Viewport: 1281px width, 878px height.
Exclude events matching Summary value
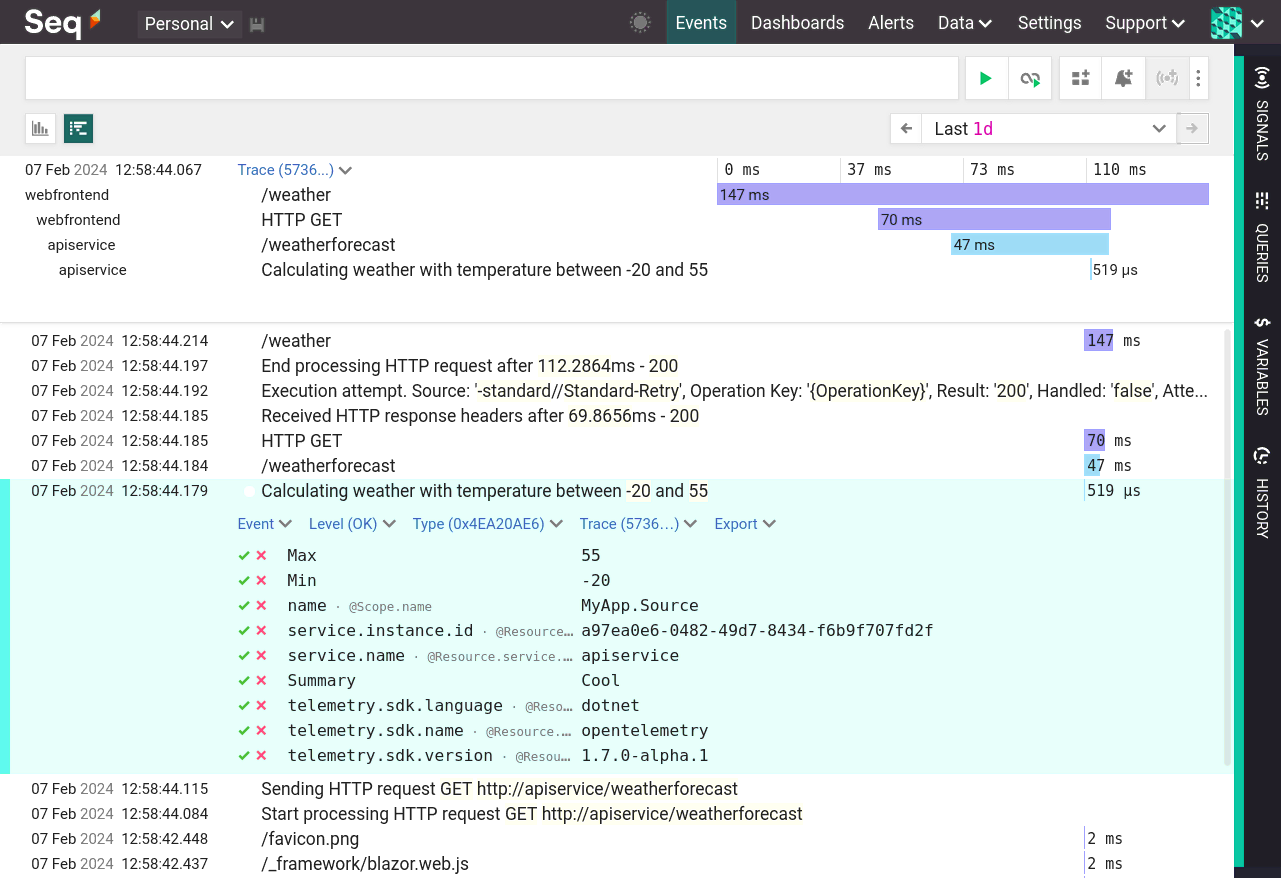point(261,681)
